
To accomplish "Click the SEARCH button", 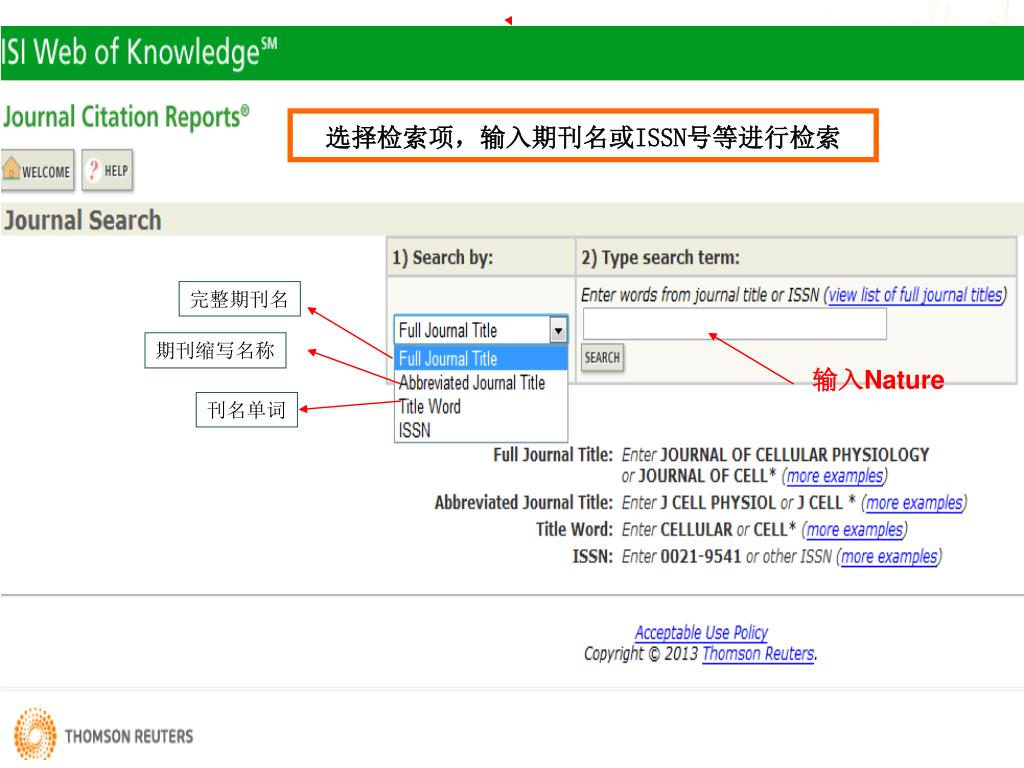I will 602,358.
